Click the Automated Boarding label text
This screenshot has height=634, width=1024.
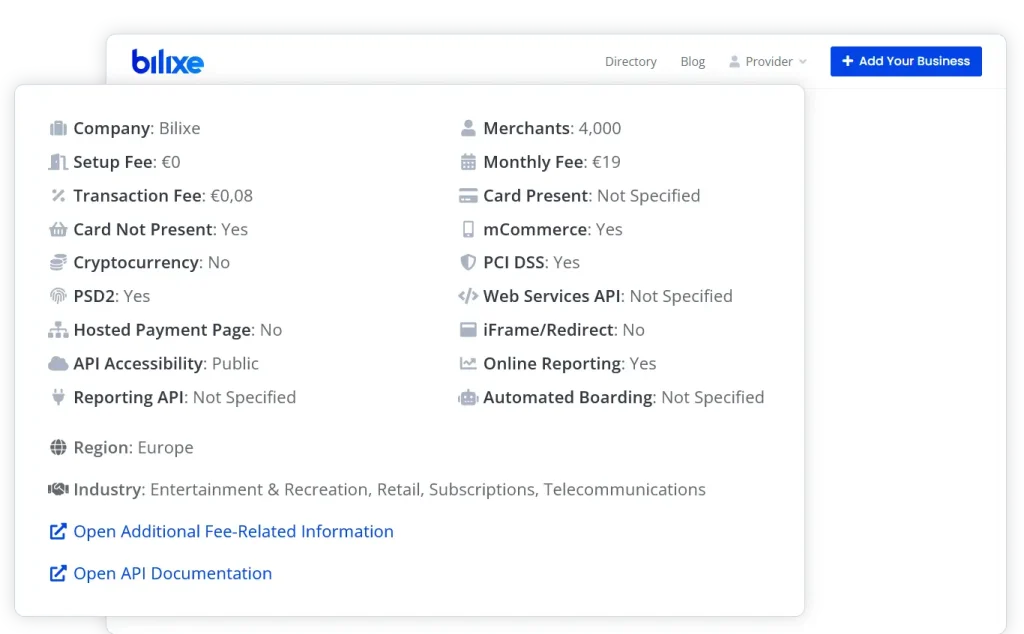coord(568,397)
